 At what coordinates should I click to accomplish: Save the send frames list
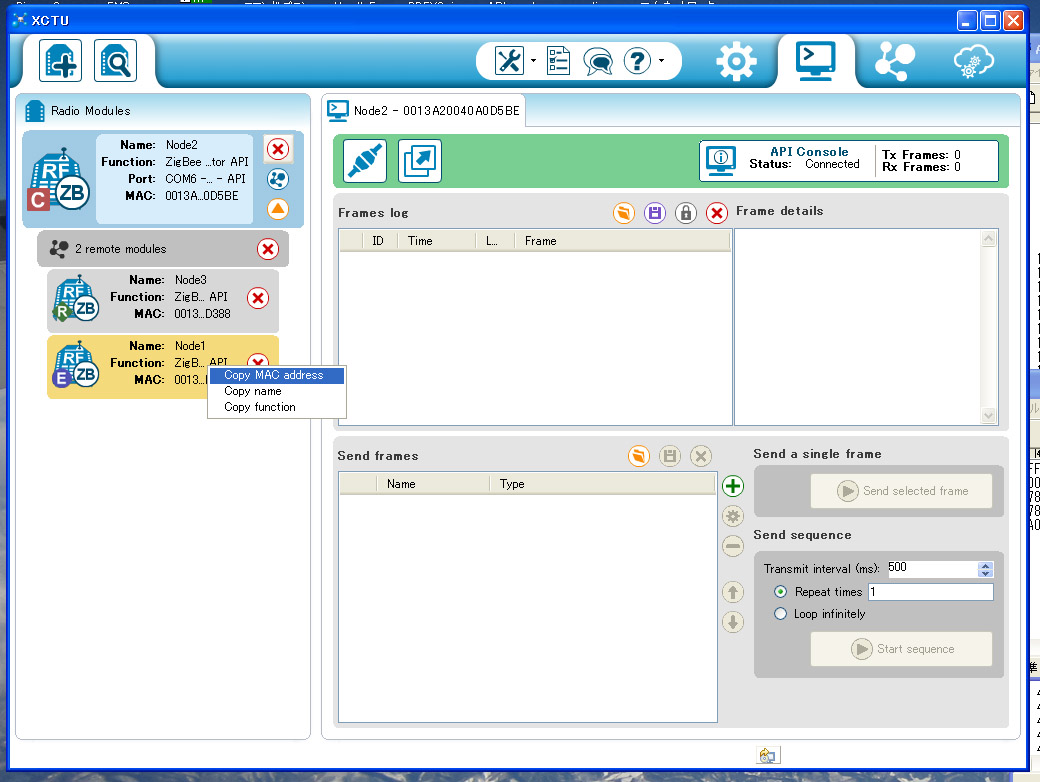point(670,456)
